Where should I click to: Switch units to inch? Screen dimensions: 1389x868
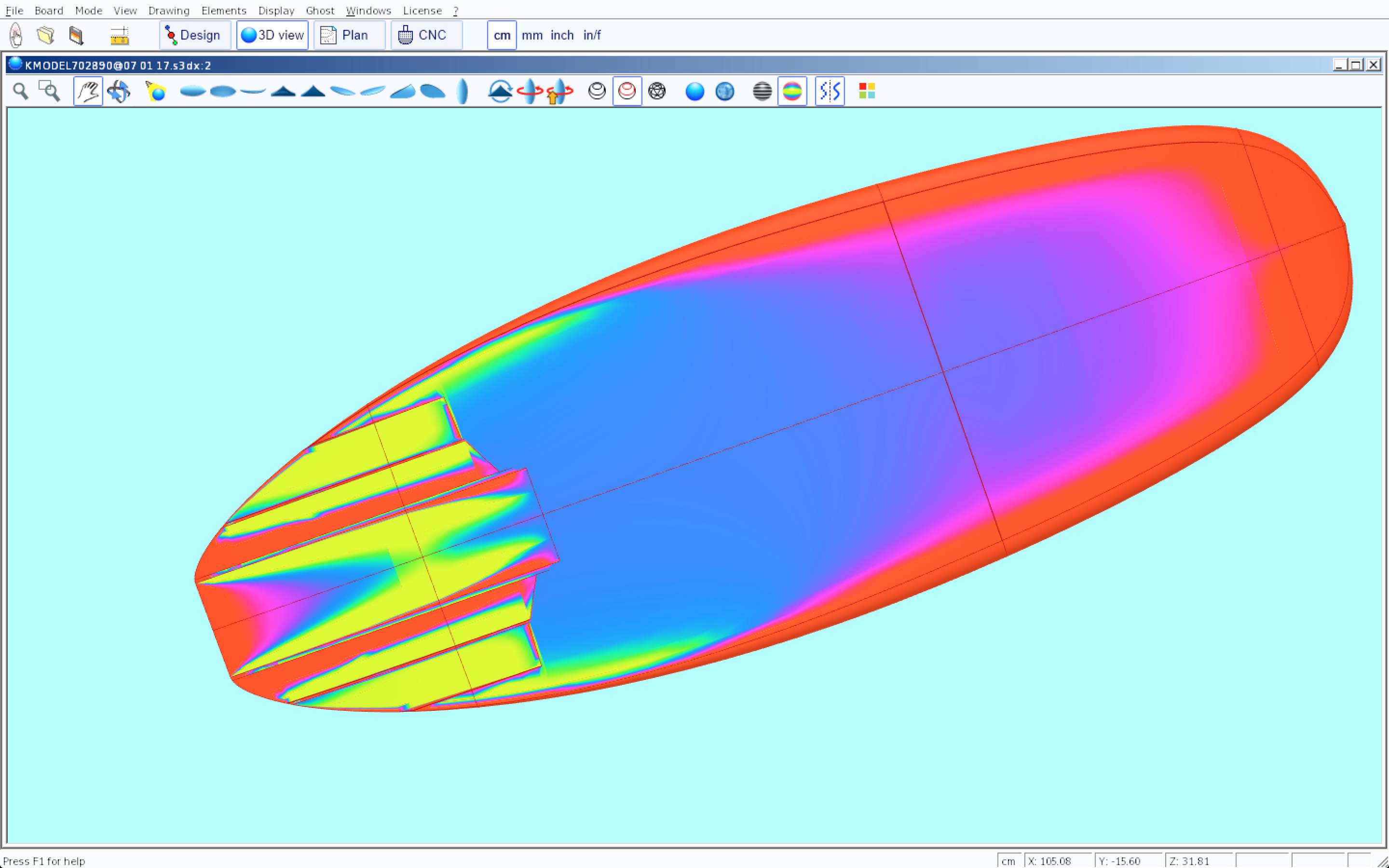click(562, 35)
